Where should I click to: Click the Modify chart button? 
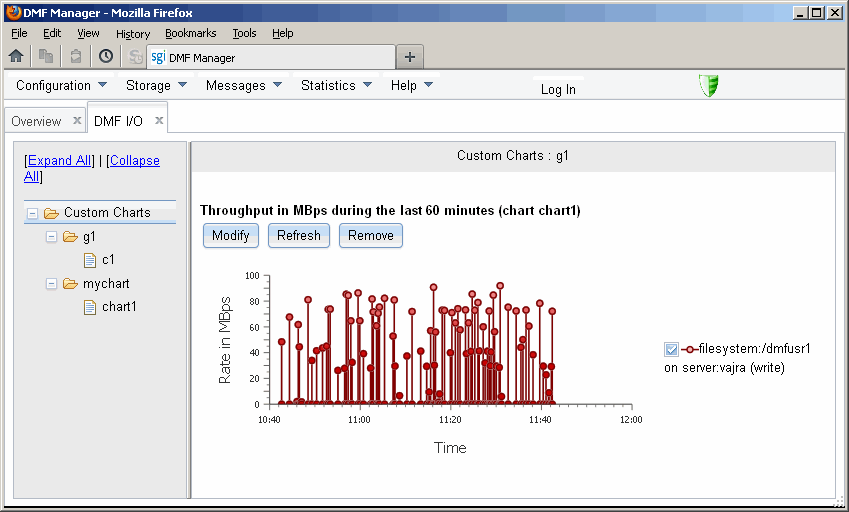tap(231, 235)
